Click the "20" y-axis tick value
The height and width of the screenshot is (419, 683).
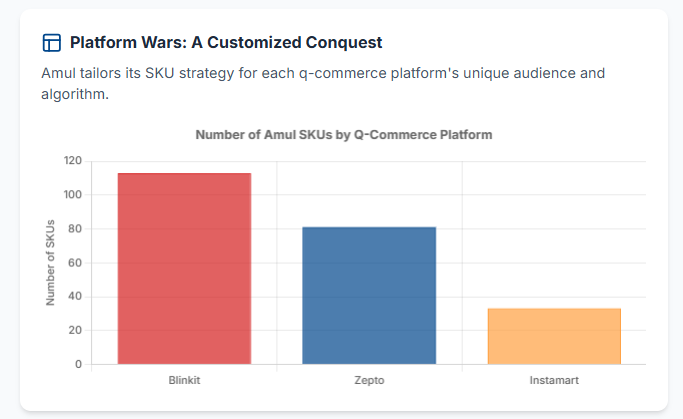pyautogui.click(x=75, y=330)
